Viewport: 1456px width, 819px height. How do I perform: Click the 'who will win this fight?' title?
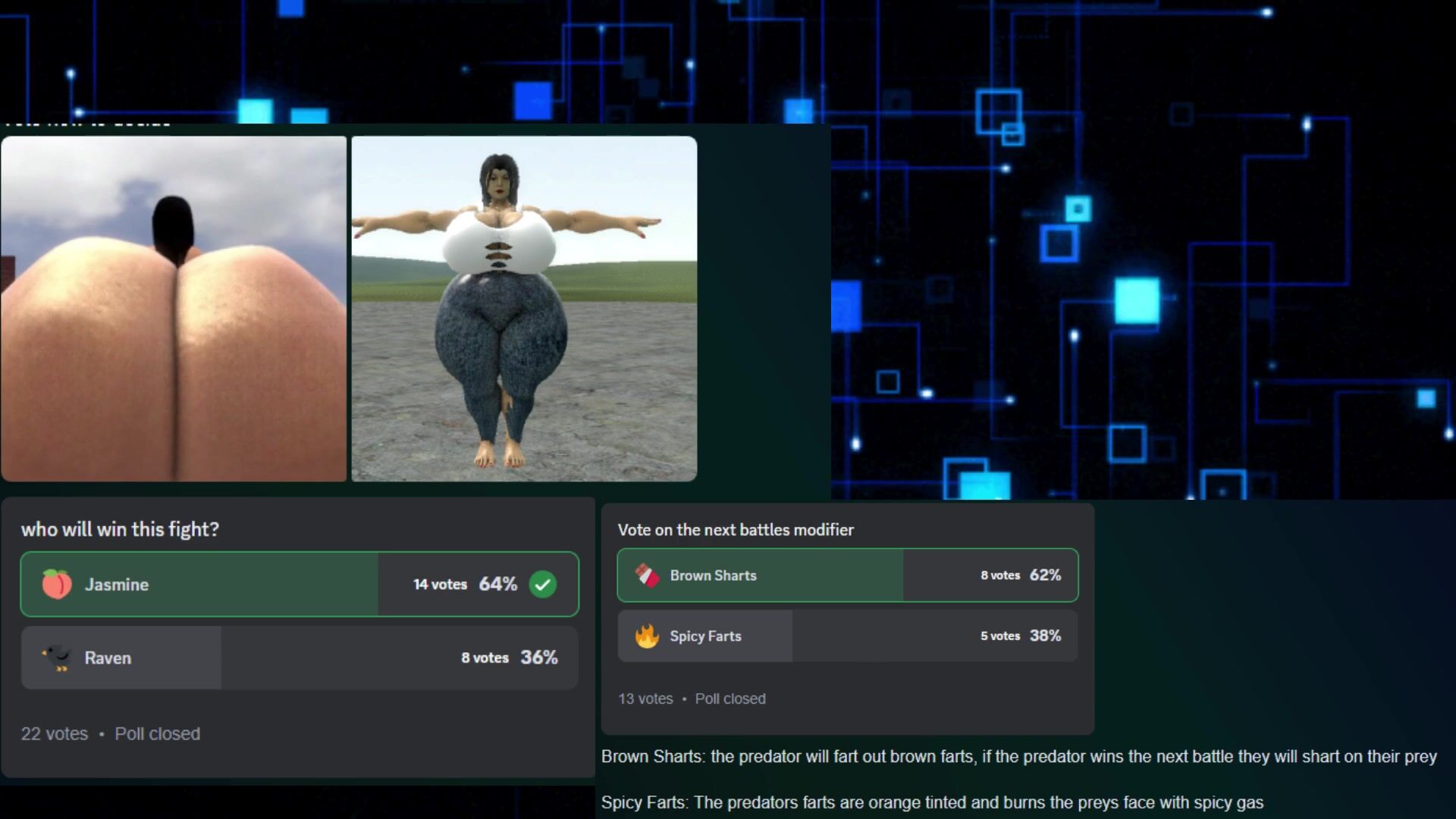[x=120, y=529]
